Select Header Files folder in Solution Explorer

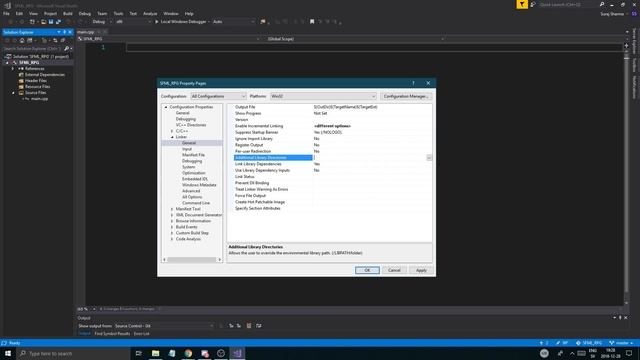tap(36, 81)
